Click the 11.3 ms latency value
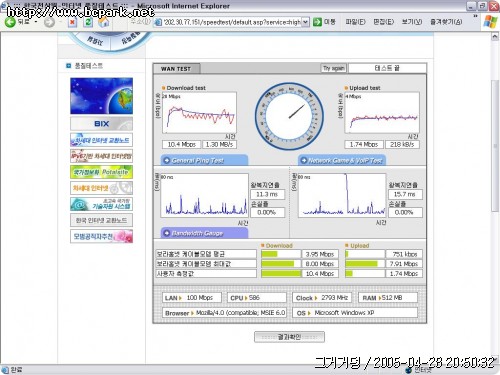Screen dimensions: 500x375 pos(267,194)
